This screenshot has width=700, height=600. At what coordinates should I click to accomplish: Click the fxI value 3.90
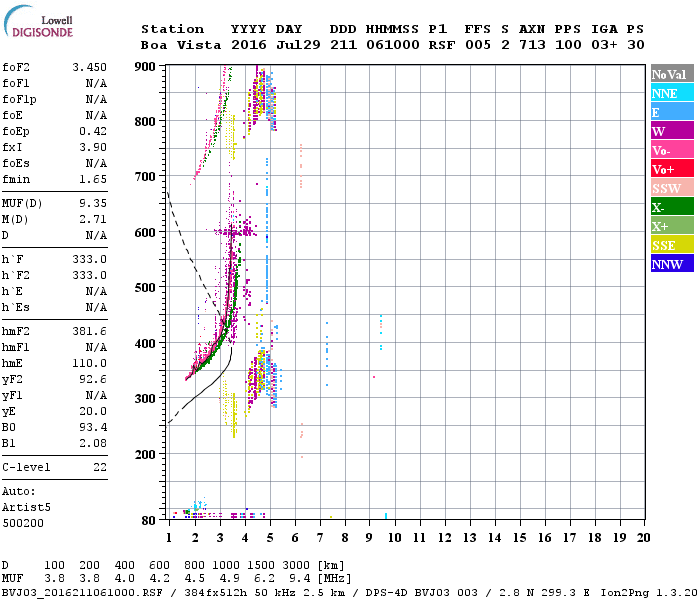click(93, 147)
